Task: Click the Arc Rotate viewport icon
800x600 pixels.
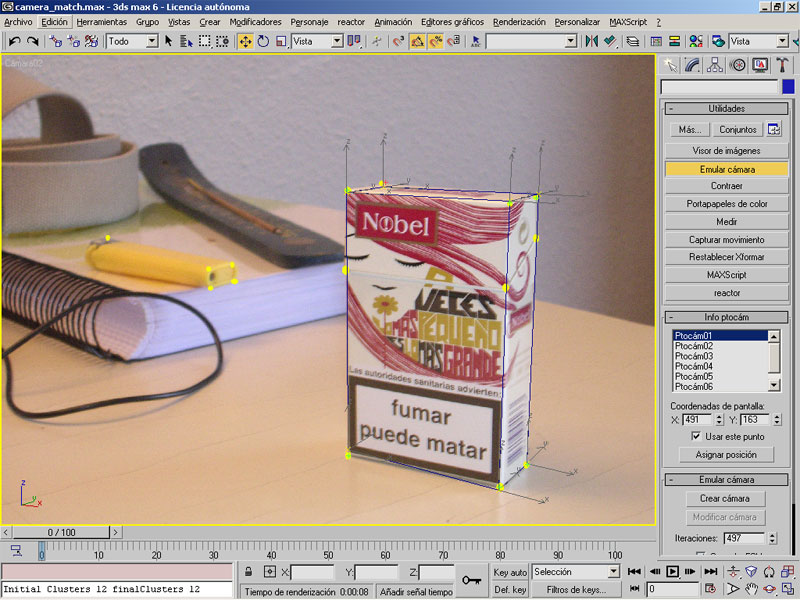Action: tap(769, 589)
